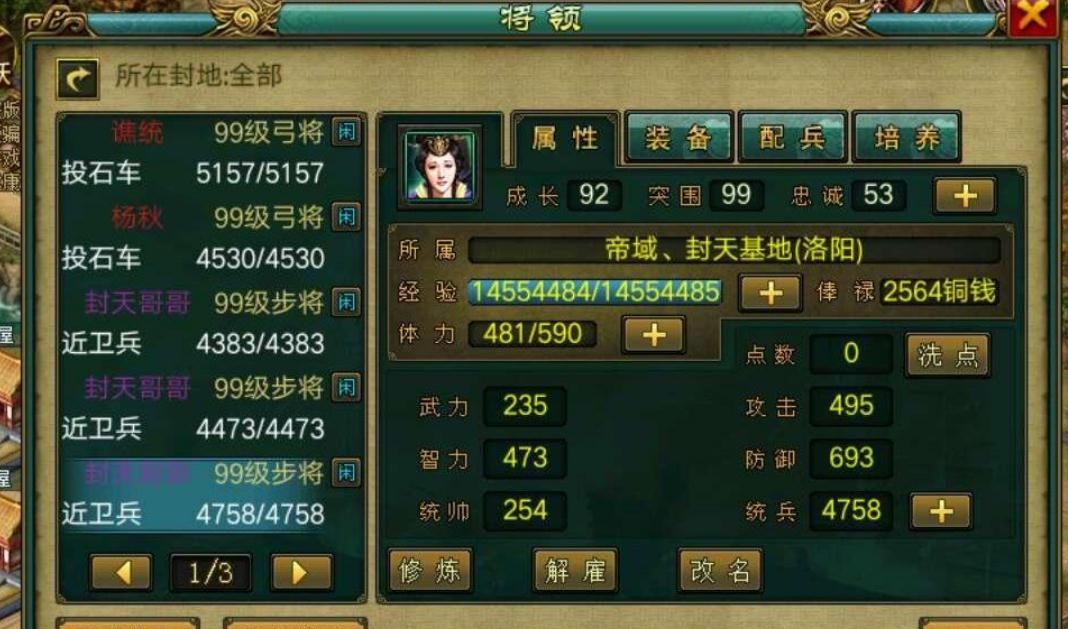
Task: Restore stamina with plus beside 体力
Action: tap(653, 335)
